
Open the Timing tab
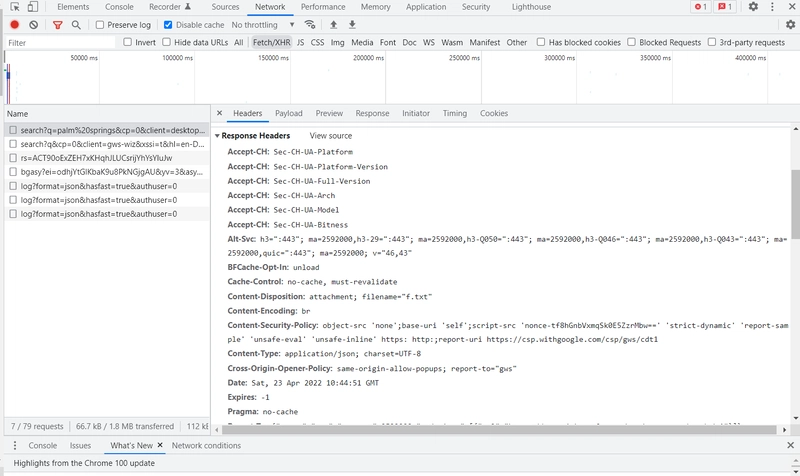[455, 113]
